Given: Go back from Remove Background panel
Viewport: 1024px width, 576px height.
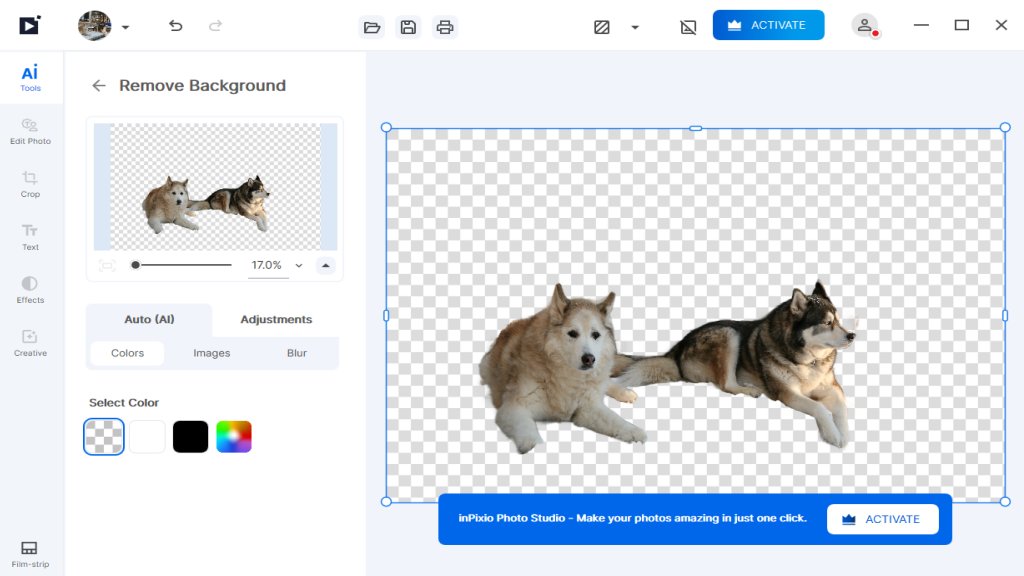Looking at the screenshot, I should [98, 86].
